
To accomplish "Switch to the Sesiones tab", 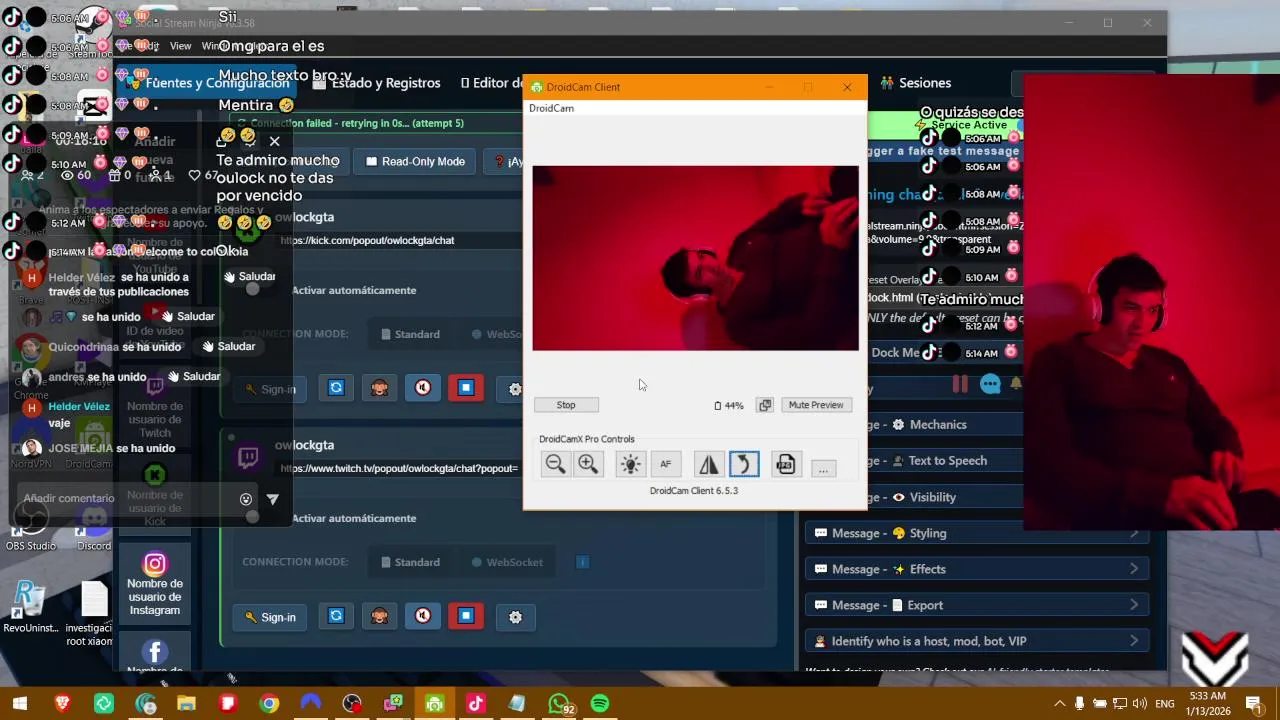I will pyautogui.click(x=916, y=83).
